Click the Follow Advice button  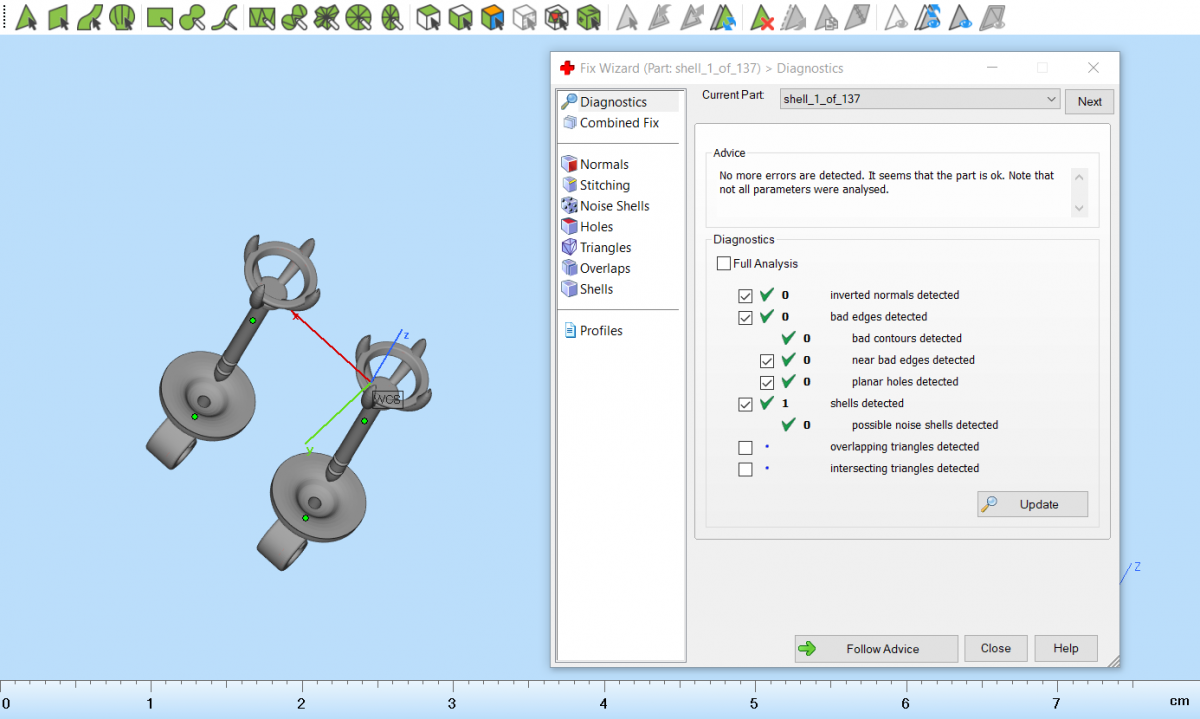(876, 649)
